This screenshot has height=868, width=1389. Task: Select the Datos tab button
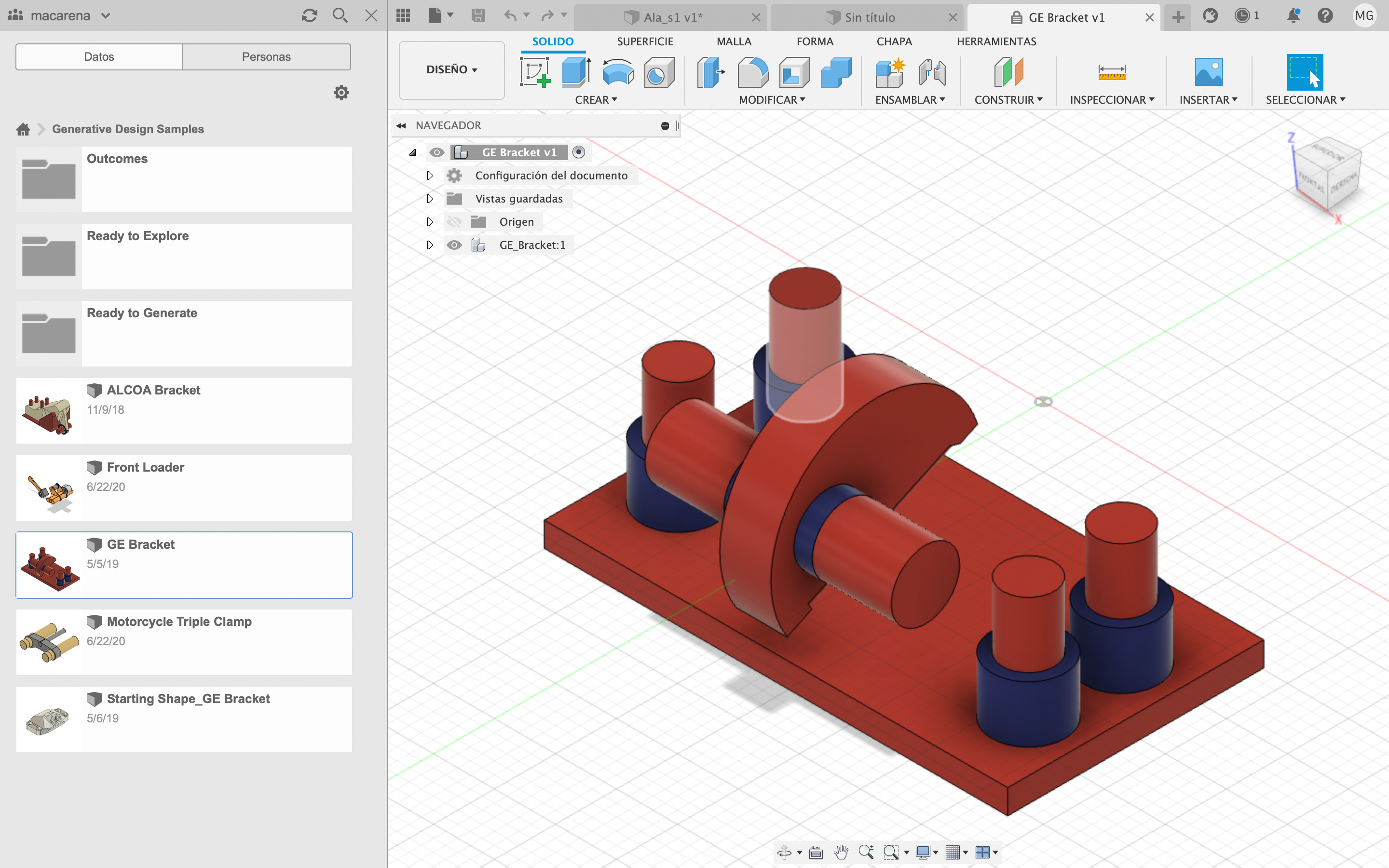(99, 57)
